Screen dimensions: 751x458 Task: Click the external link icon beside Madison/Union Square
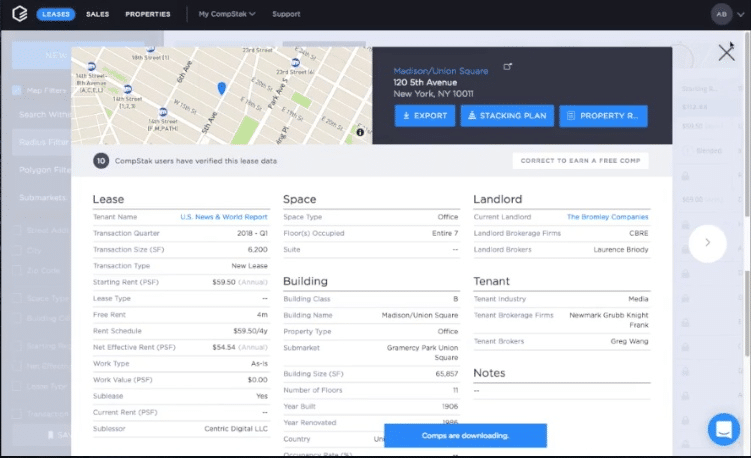[x=507, y=67]
